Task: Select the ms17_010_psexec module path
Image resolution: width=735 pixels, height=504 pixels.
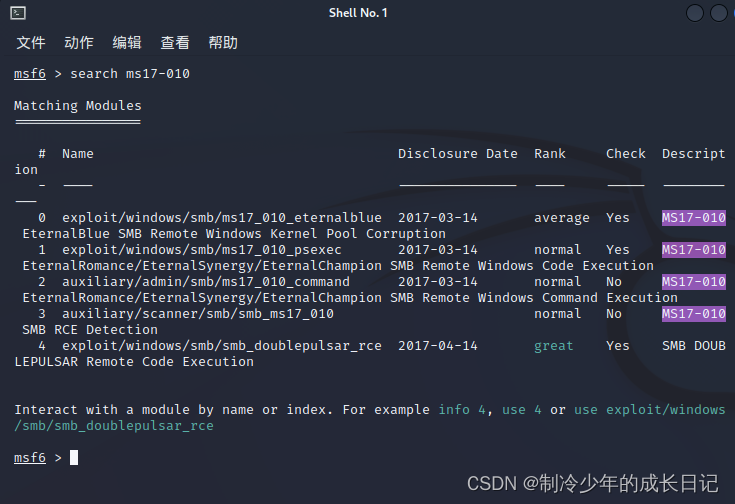Action: pos(202,250)
